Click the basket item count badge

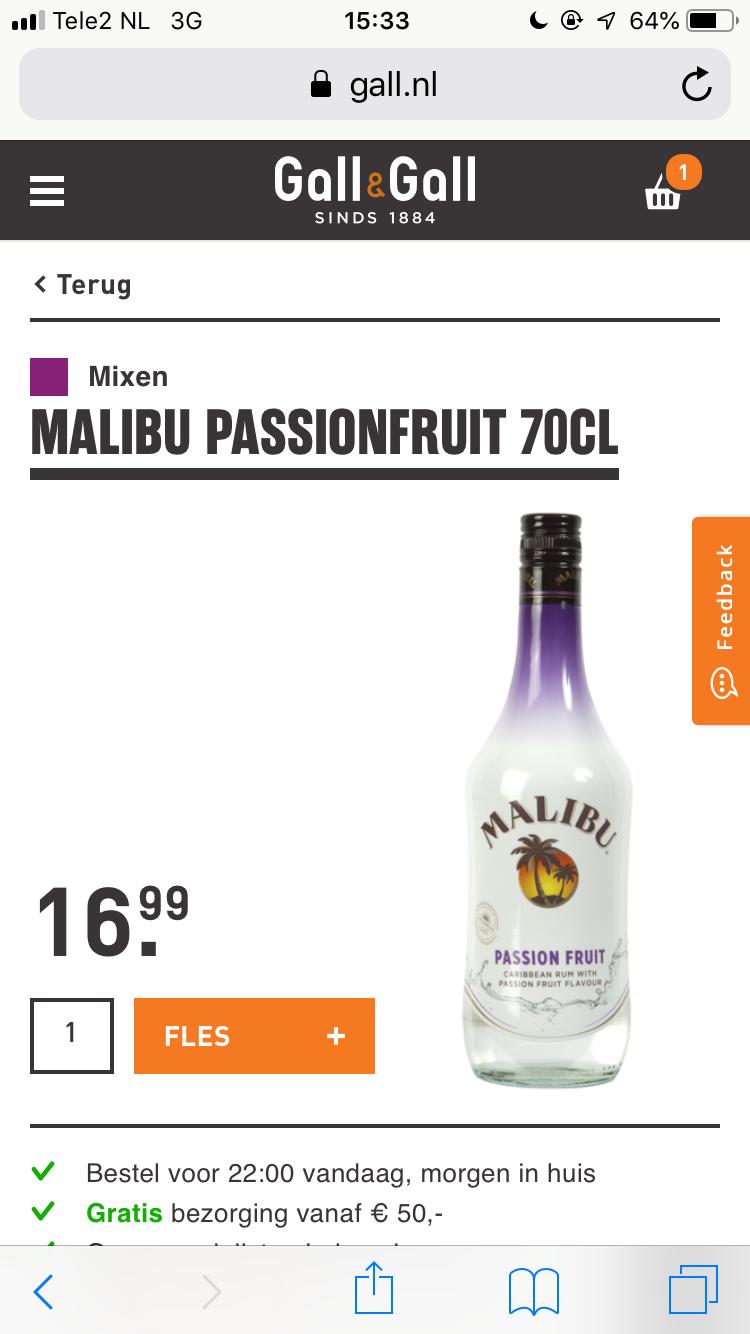click(683, 172)
